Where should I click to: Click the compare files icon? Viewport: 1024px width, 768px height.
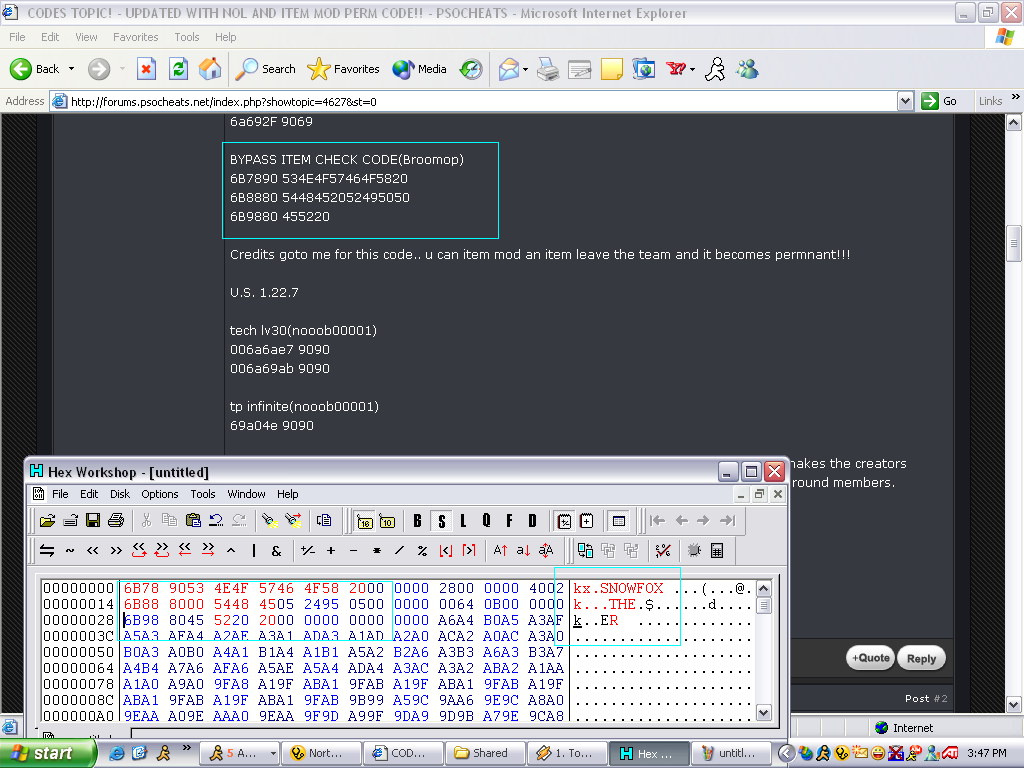[585, 551]
